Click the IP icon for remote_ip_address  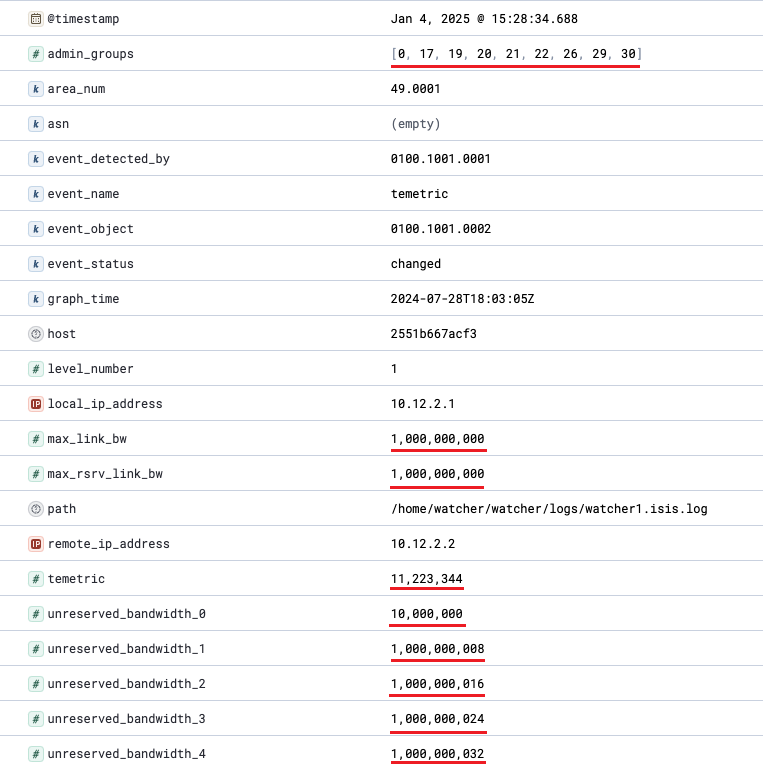pos(36,544)
